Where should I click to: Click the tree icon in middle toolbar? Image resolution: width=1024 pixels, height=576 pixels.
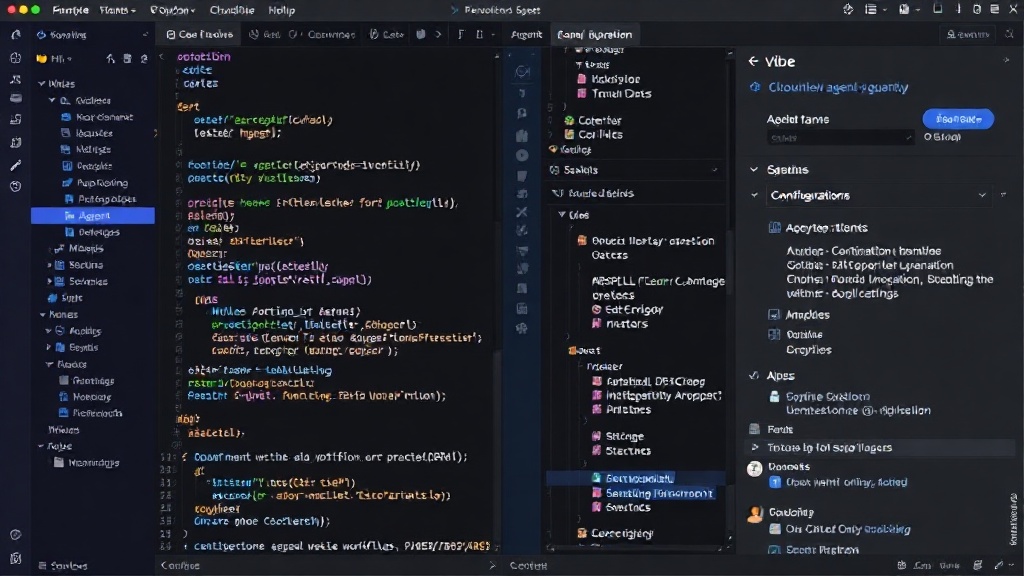(522, 328)
